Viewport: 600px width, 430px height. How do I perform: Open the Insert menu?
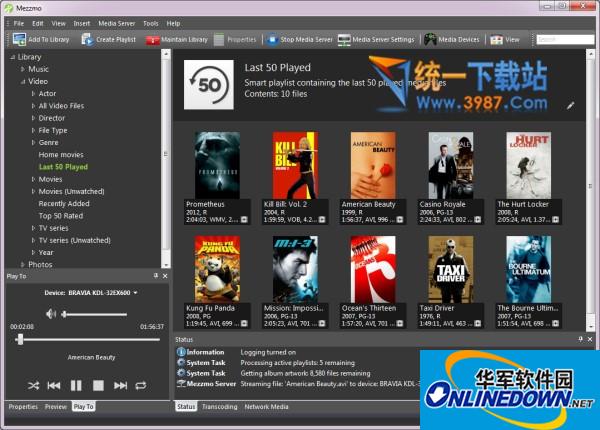click(x=82, y=23)
